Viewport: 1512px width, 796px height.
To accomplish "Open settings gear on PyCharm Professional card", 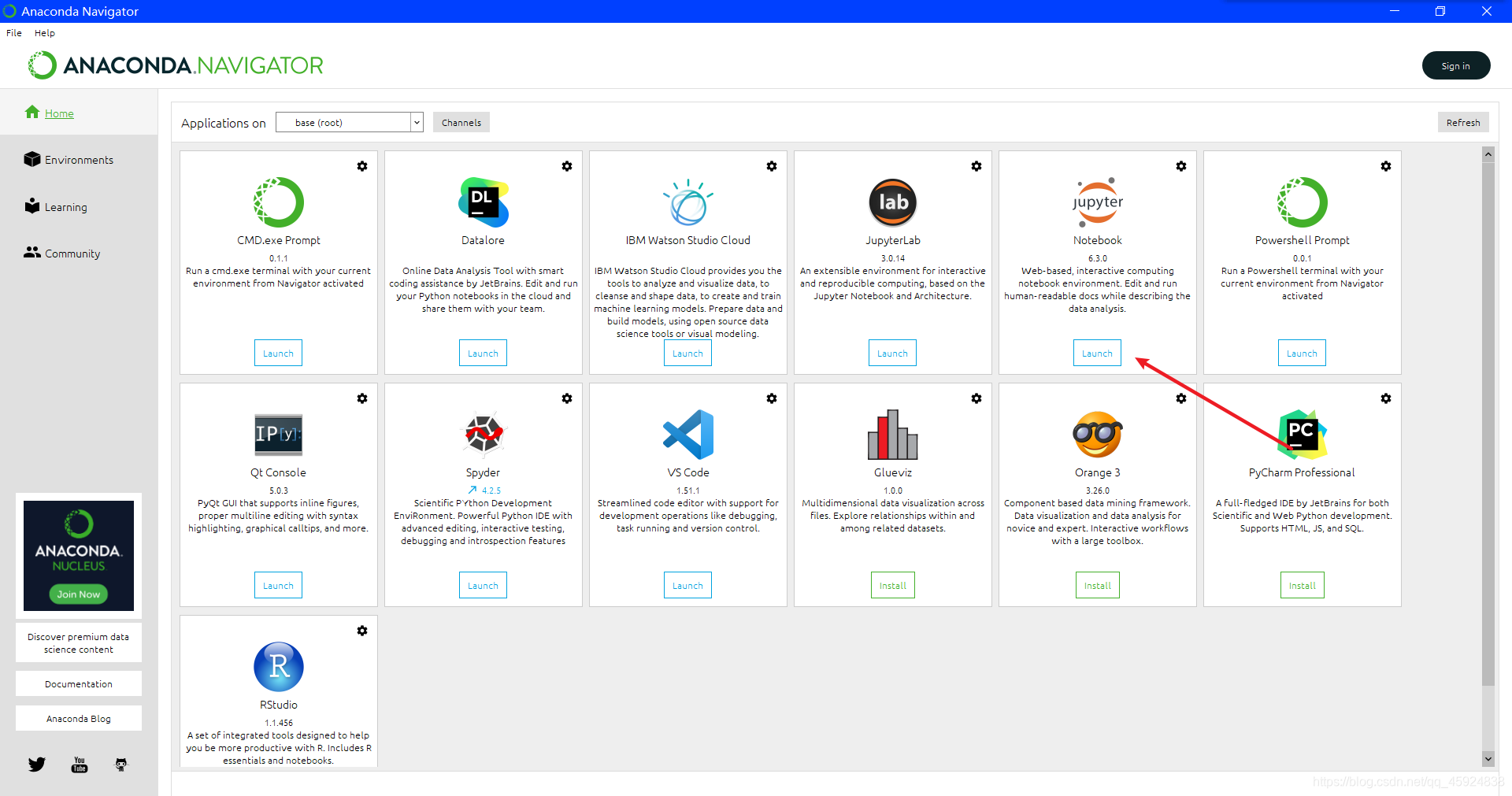I will coord(1386,398).
